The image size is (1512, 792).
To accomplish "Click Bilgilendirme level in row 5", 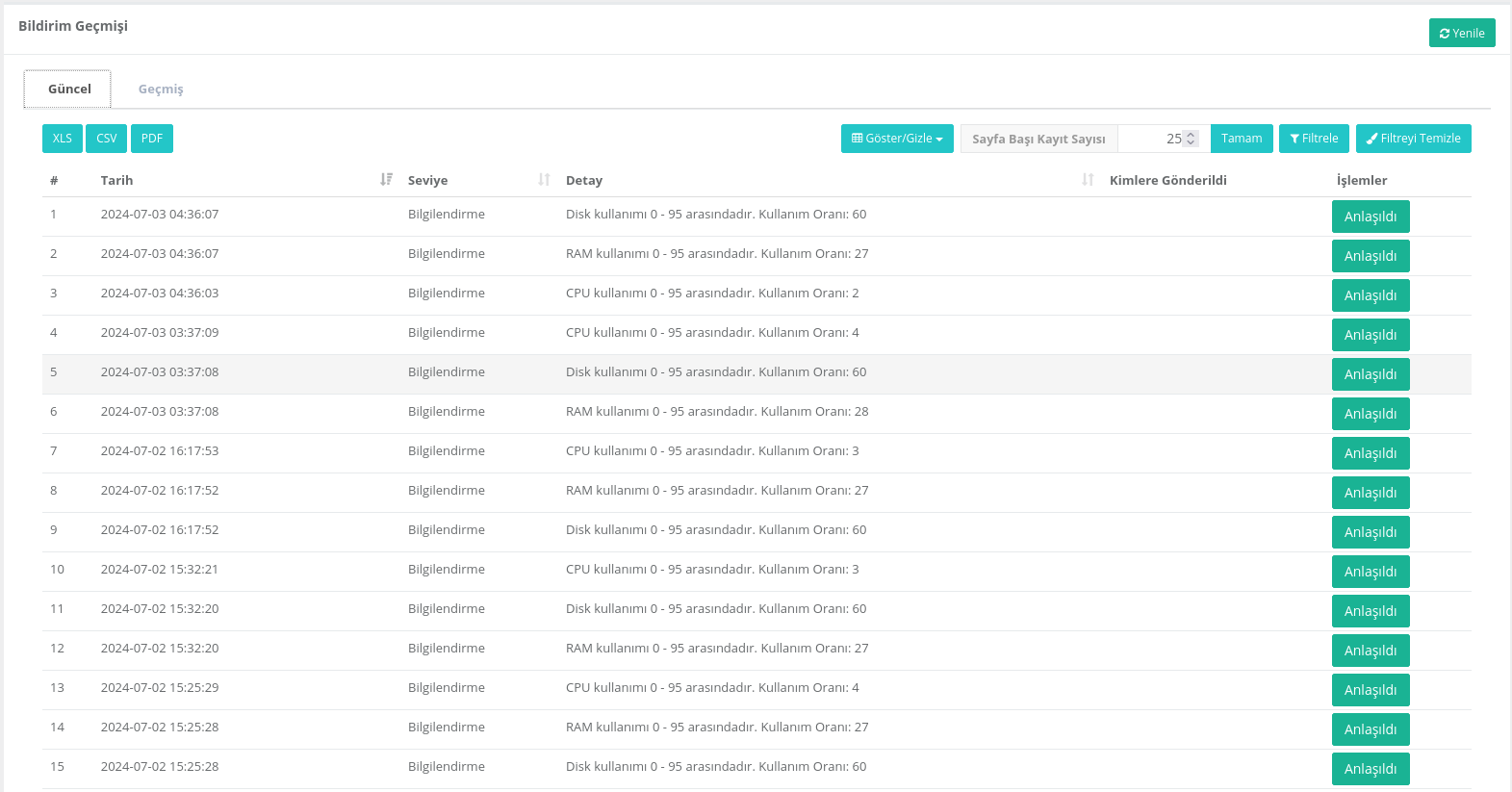I will [x=447, y=372].
